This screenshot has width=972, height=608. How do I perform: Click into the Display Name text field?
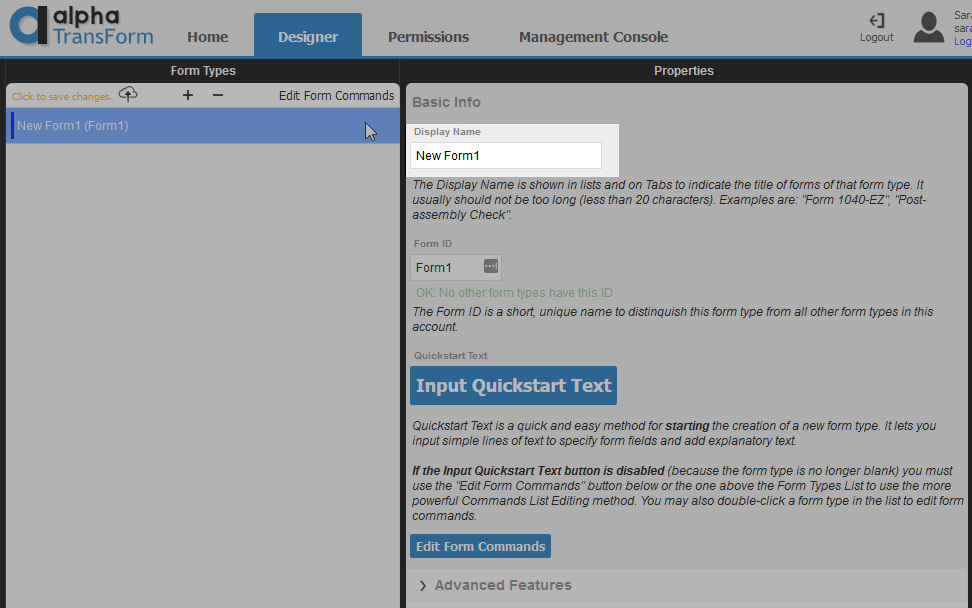(x=505, y=156)
